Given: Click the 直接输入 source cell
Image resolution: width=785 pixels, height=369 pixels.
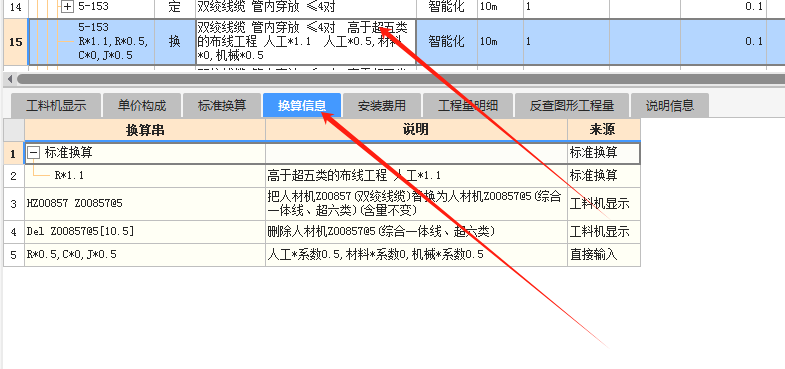Looking at the screenshot, I should coord(604,255).
